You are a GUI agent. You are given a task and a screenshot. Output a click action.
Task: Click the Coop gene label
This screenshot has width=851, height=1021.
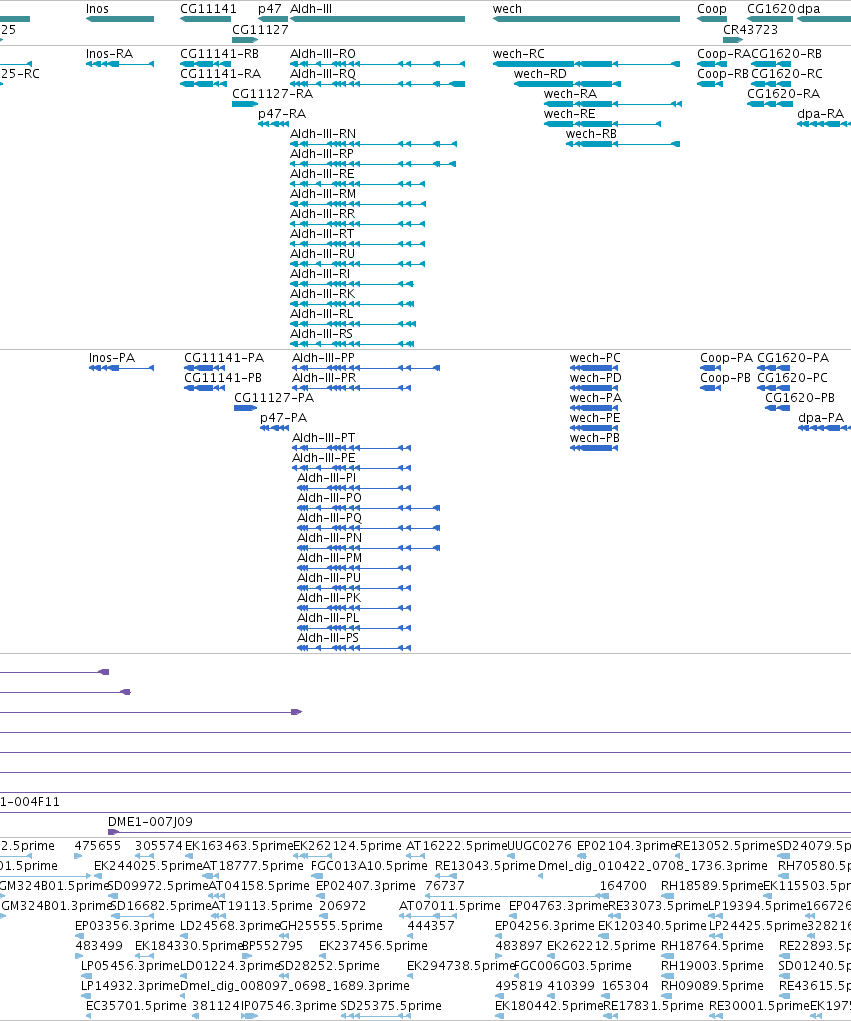[712, 9]
